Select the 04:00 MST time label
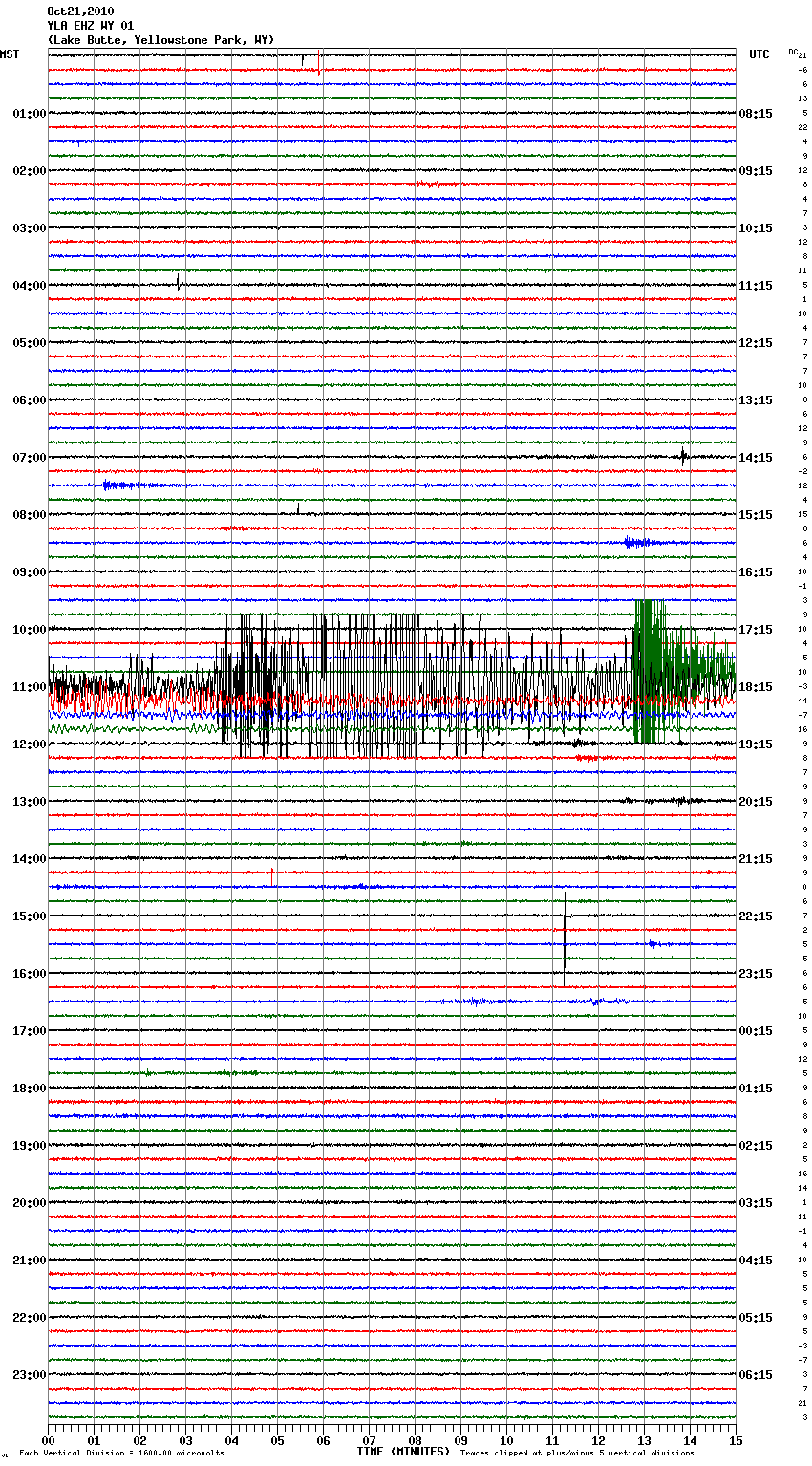The height and width of the screenshot is (1466, 812). click(30, 286)
